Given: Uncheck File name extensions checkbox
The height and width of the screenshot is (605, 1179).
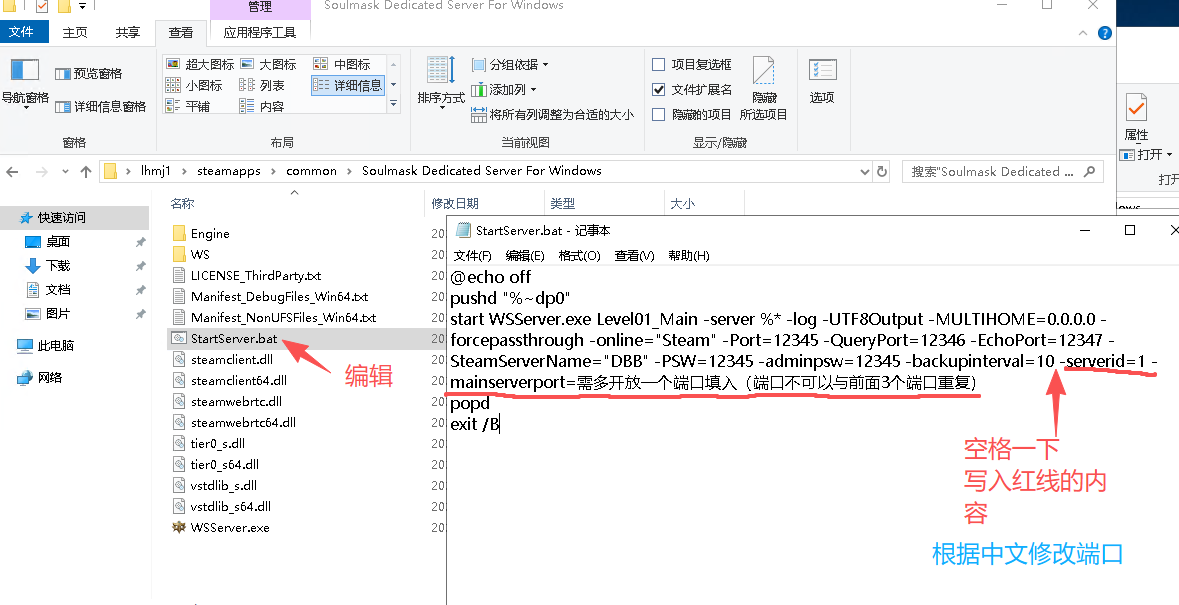Looking at the screenshot, I should click(659, 89).
